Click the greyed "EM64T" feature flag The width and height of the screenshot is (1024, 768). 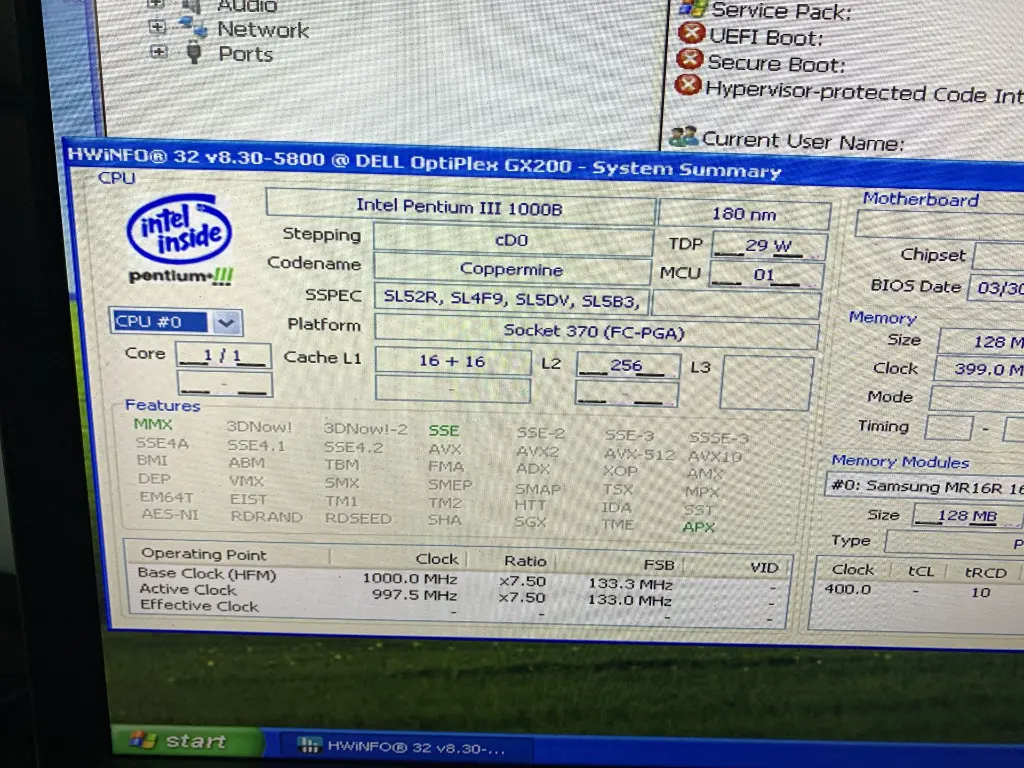[x=167, y=498]
